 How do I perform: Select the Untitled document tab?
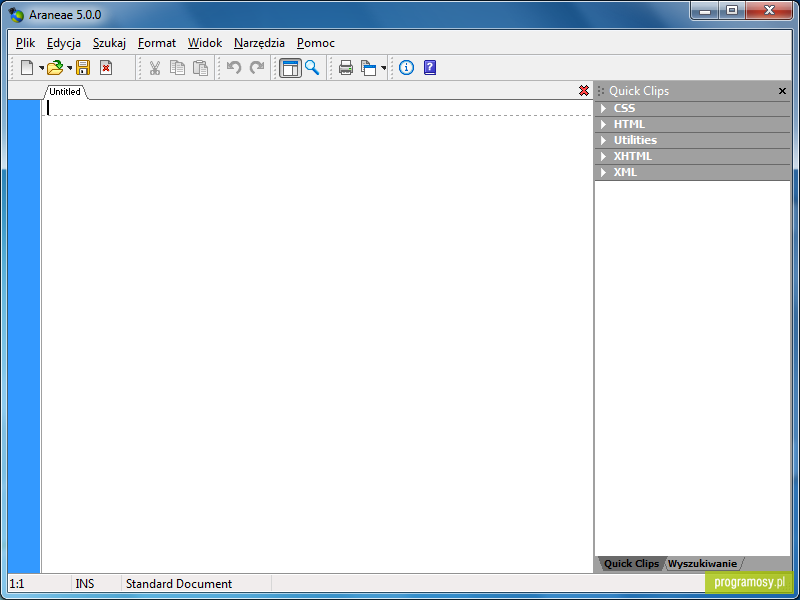65,92
